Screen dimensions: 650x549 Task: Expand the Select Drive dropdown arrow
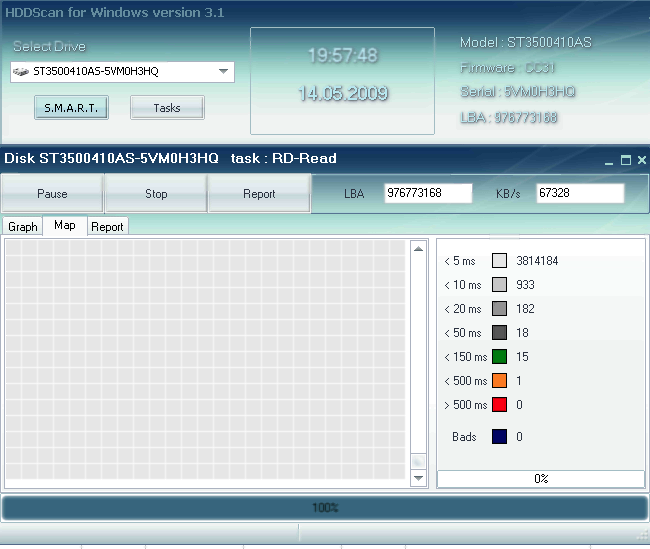pos(223,72)
